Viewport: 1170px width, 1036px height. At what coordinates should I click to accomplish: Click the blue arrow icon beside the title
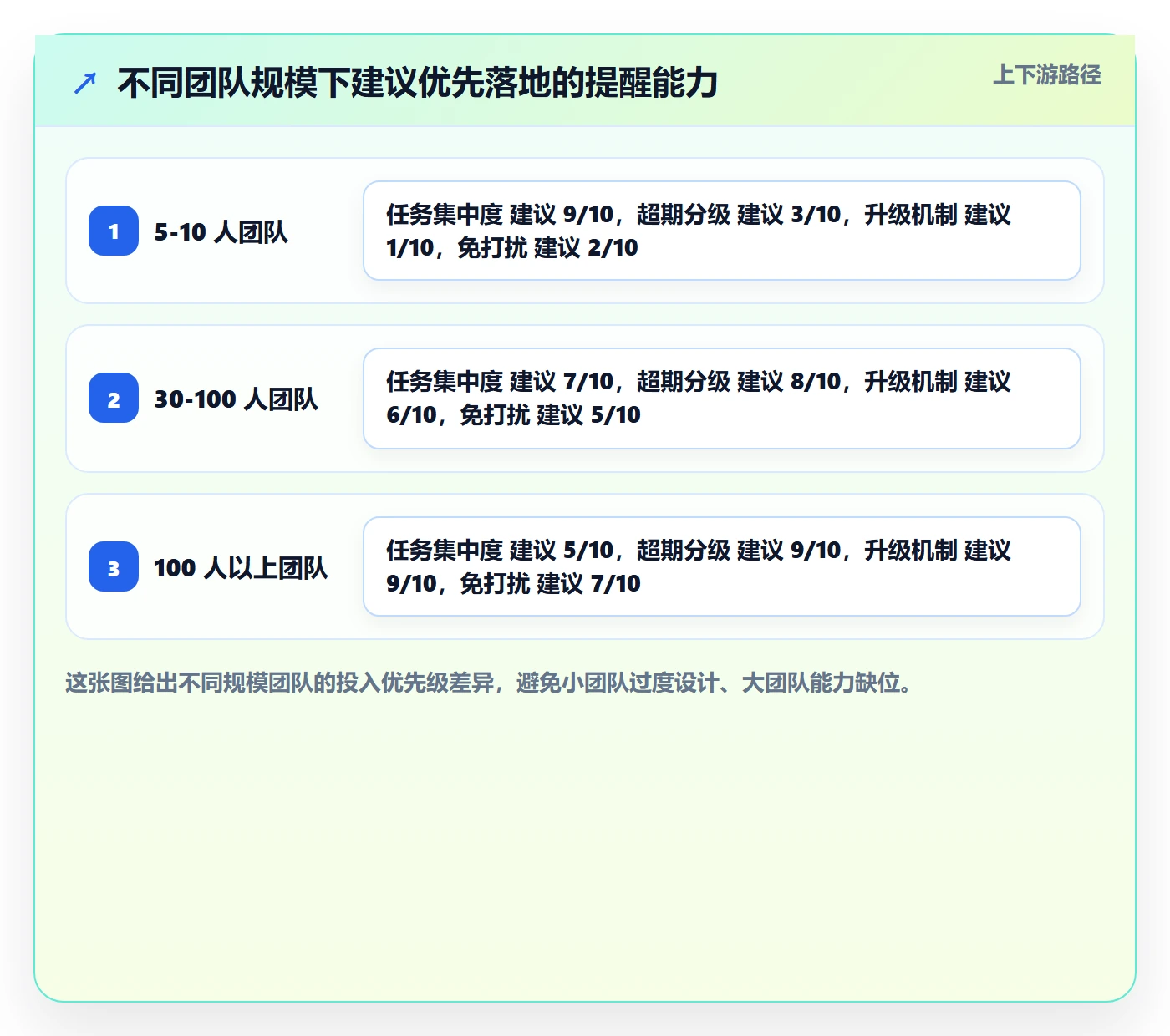click(85, 83)
